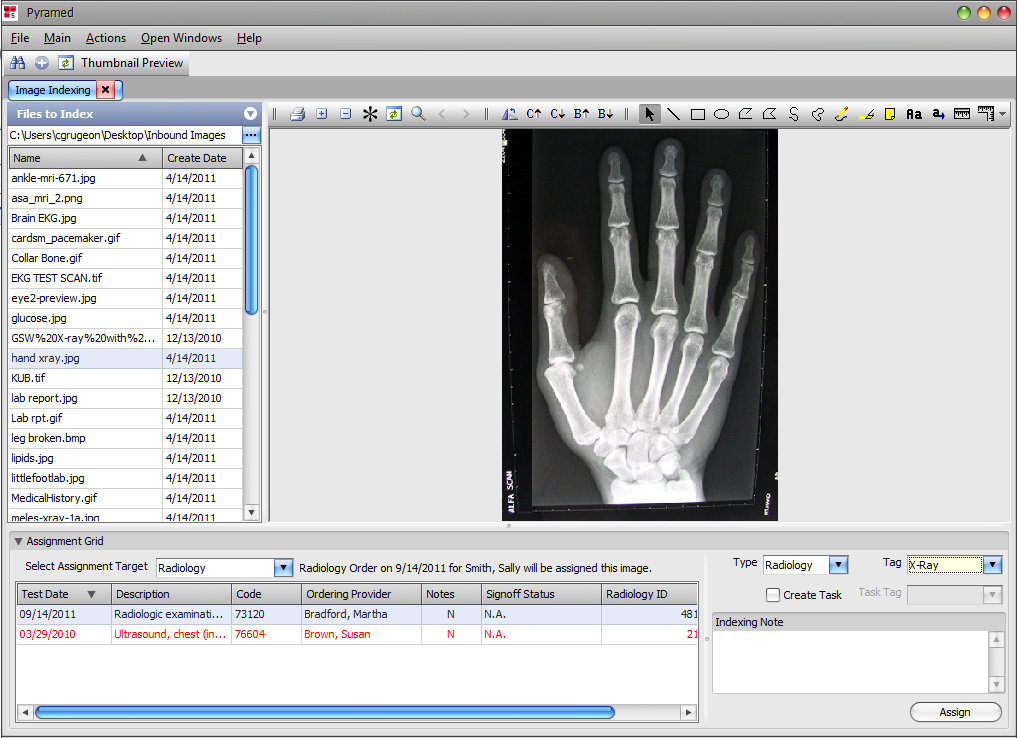Open the Main menu
Image resolution: width=1019 pixels, height=738 pixels.
tap(57, 38)
